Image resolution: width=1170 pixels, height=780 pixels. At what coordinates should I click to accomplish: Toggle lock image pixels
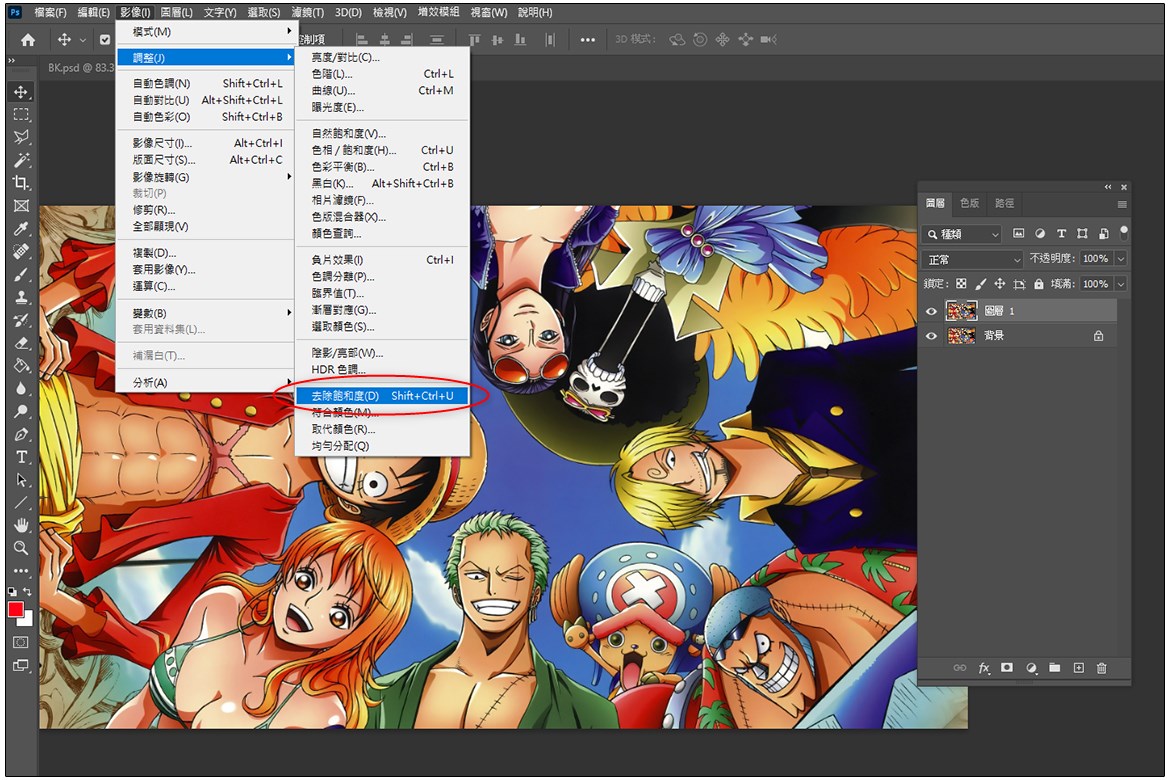pyautogui.click(x=980, y=284)
